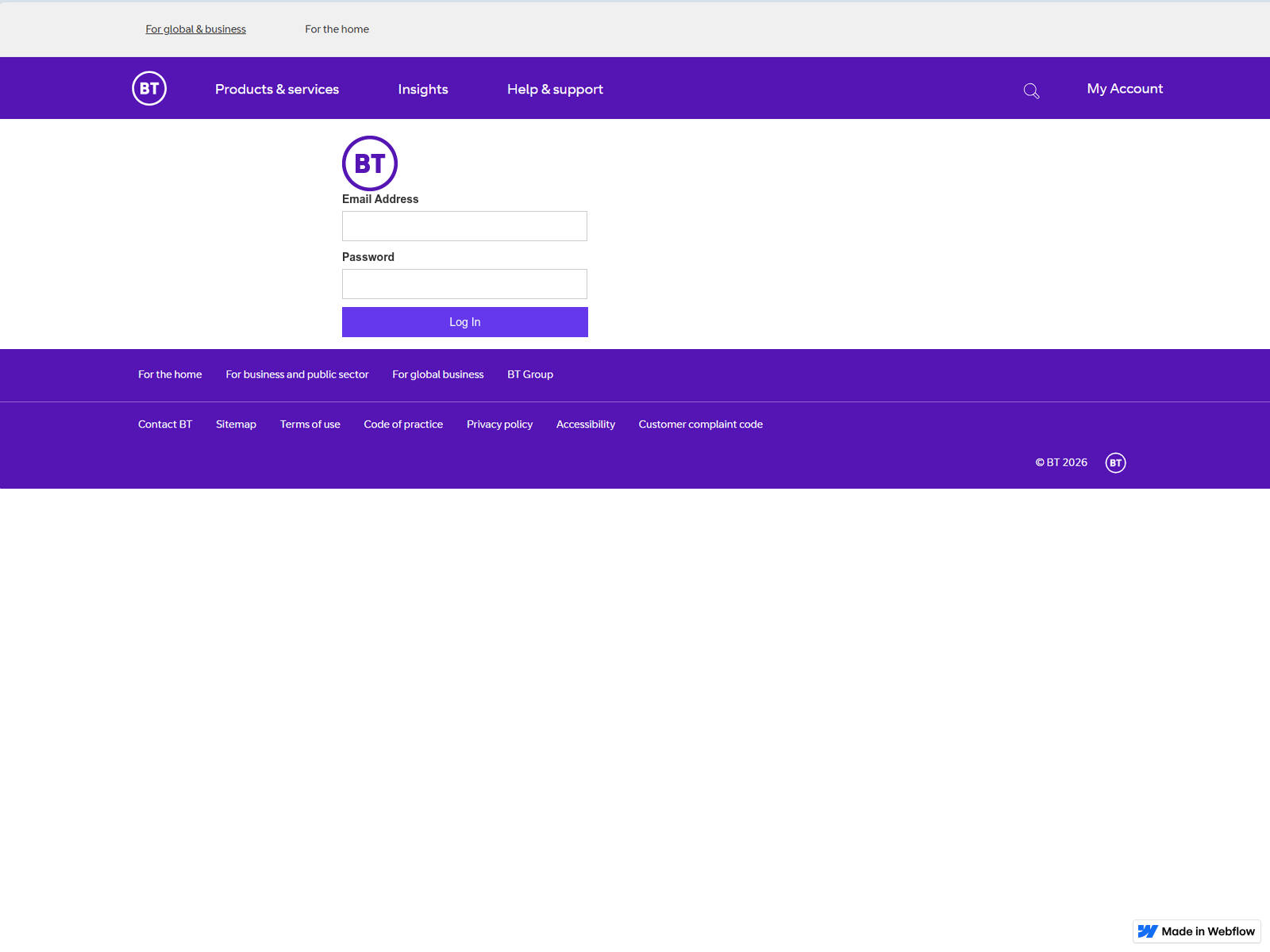The height and width of the screenshot is (952, 1270).
Task: Click the small BT logo beside the copyright
Action: click(1115, 463)
